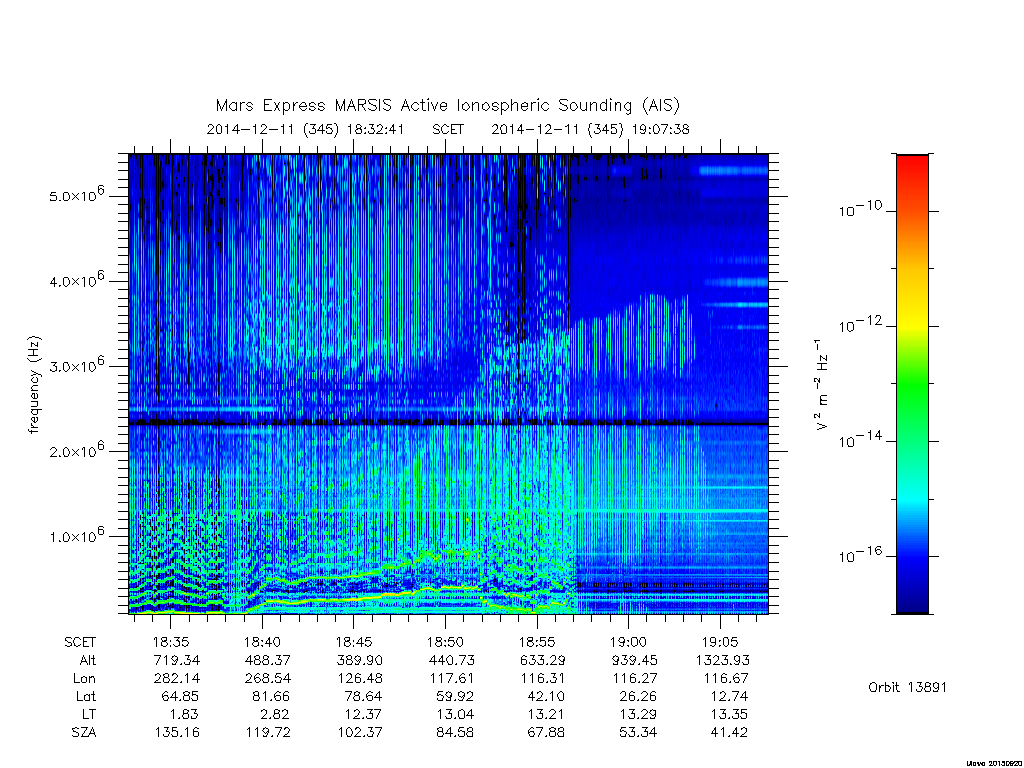Click the 'V² m⁻² Hz⁻¹' colorbar unit label

[822, 385]
